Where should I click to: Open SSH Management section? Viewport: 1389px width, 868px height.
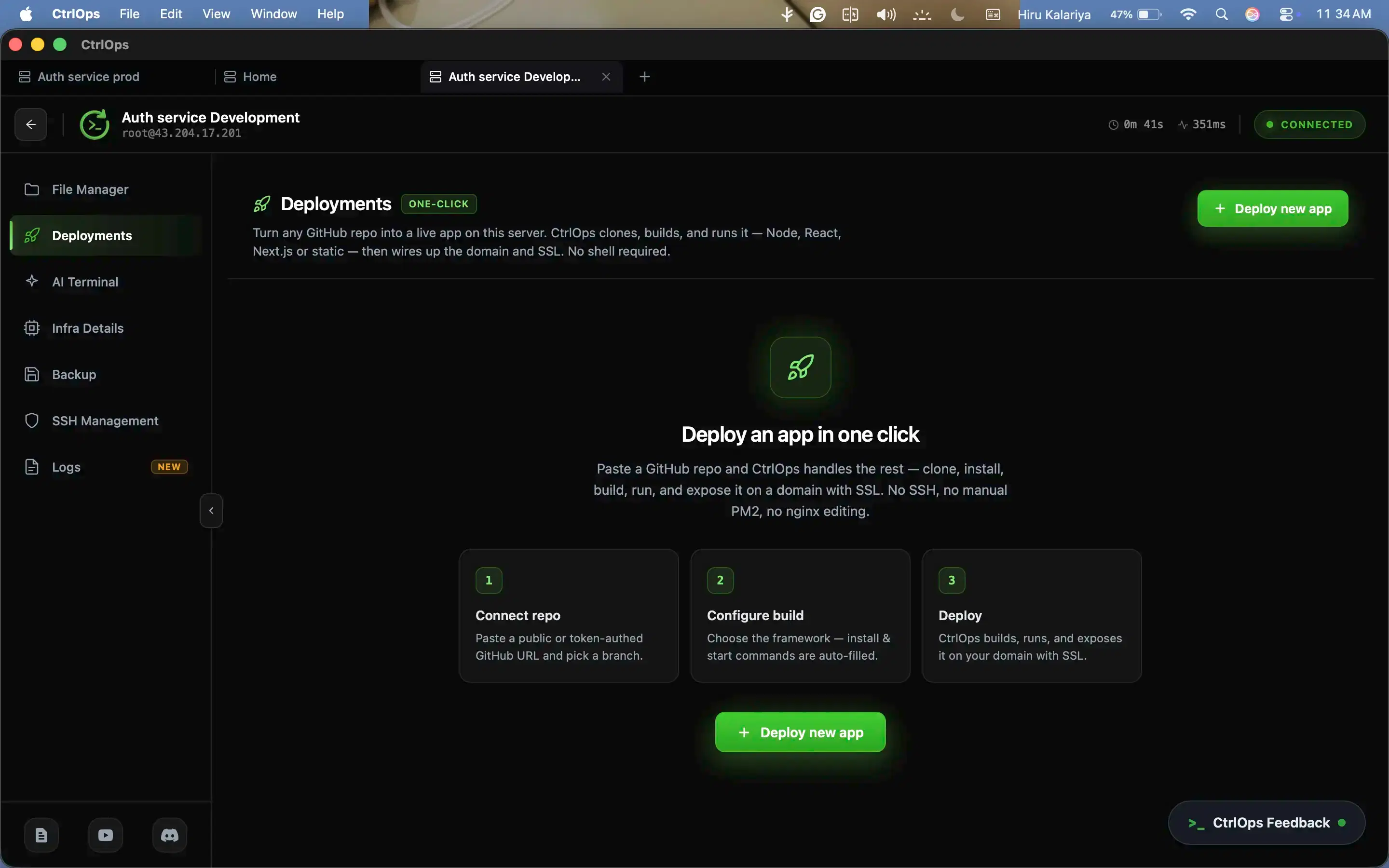(x=106, y=421)
